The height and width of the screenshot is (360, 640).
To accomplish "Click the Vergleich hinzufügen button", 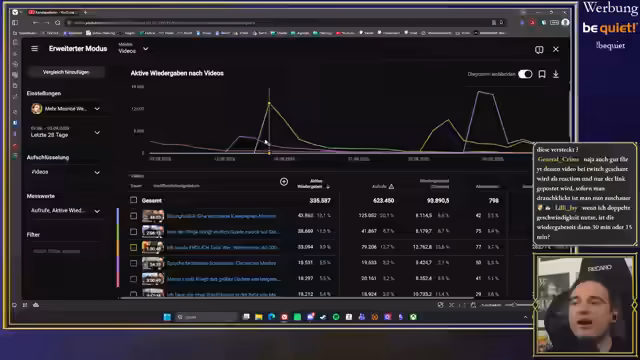I will coord(66,72).
